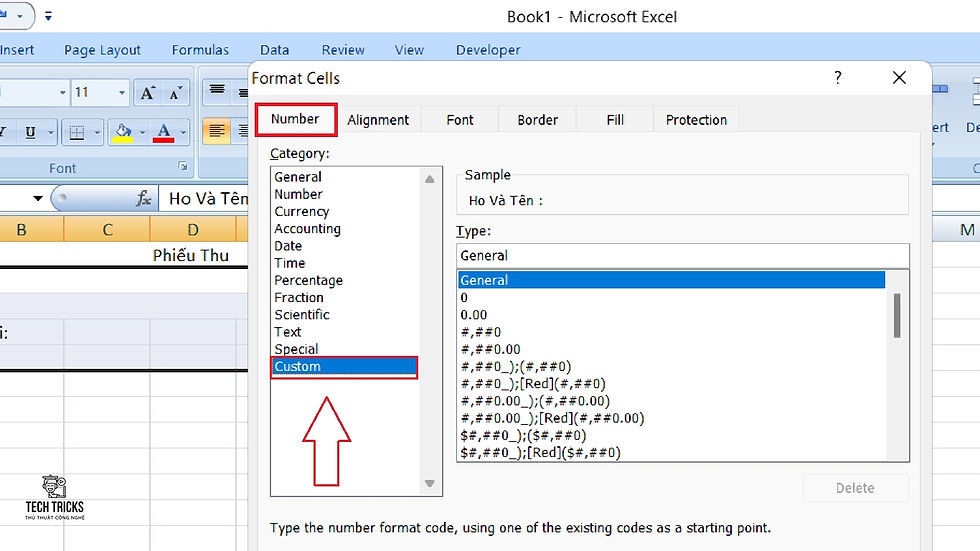Switch to the Font tab in dialog
The height and width of the screenshot is (551, 980).
[x=460, y=120]
